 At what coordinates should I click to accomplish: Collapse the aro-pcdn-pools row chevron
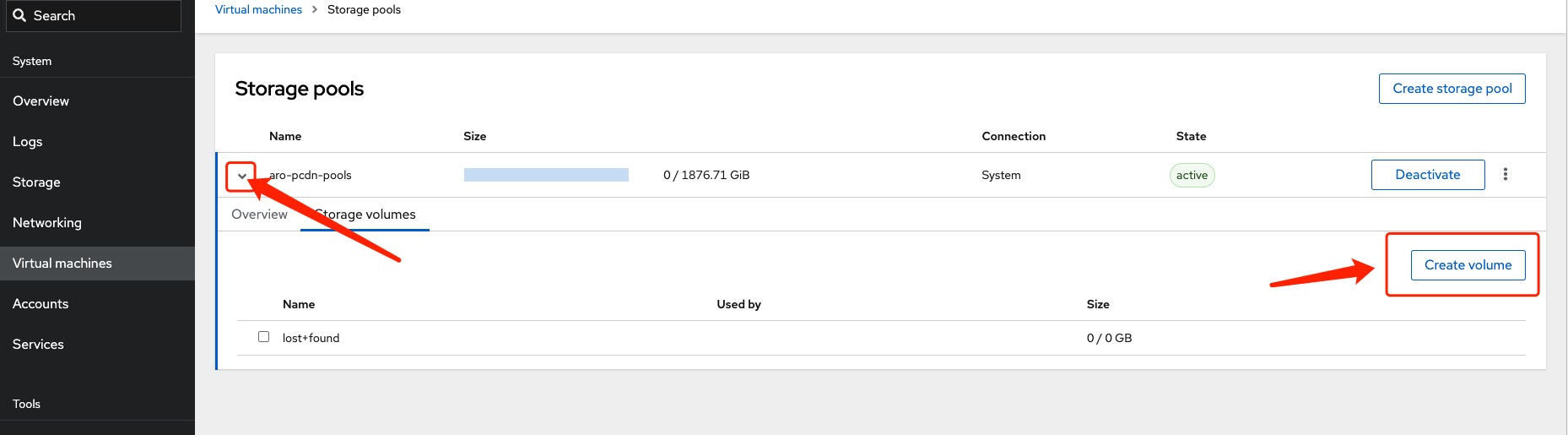(242, 176)
